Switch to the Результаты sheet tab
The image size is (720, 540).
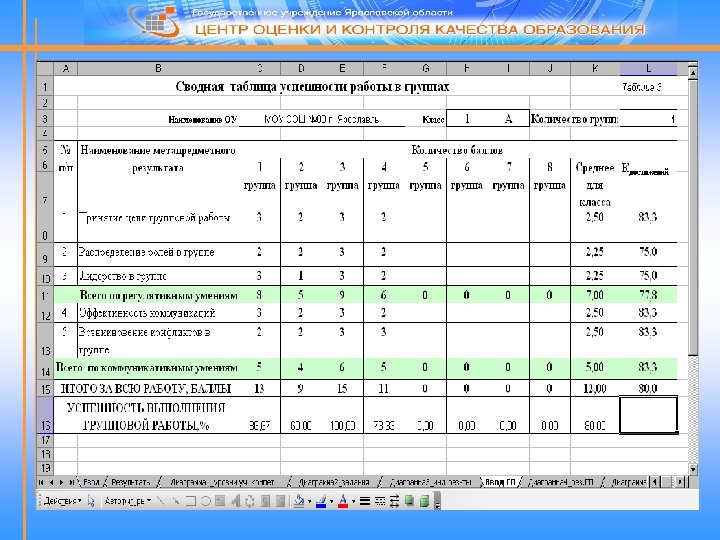click(x=131, y=482)
